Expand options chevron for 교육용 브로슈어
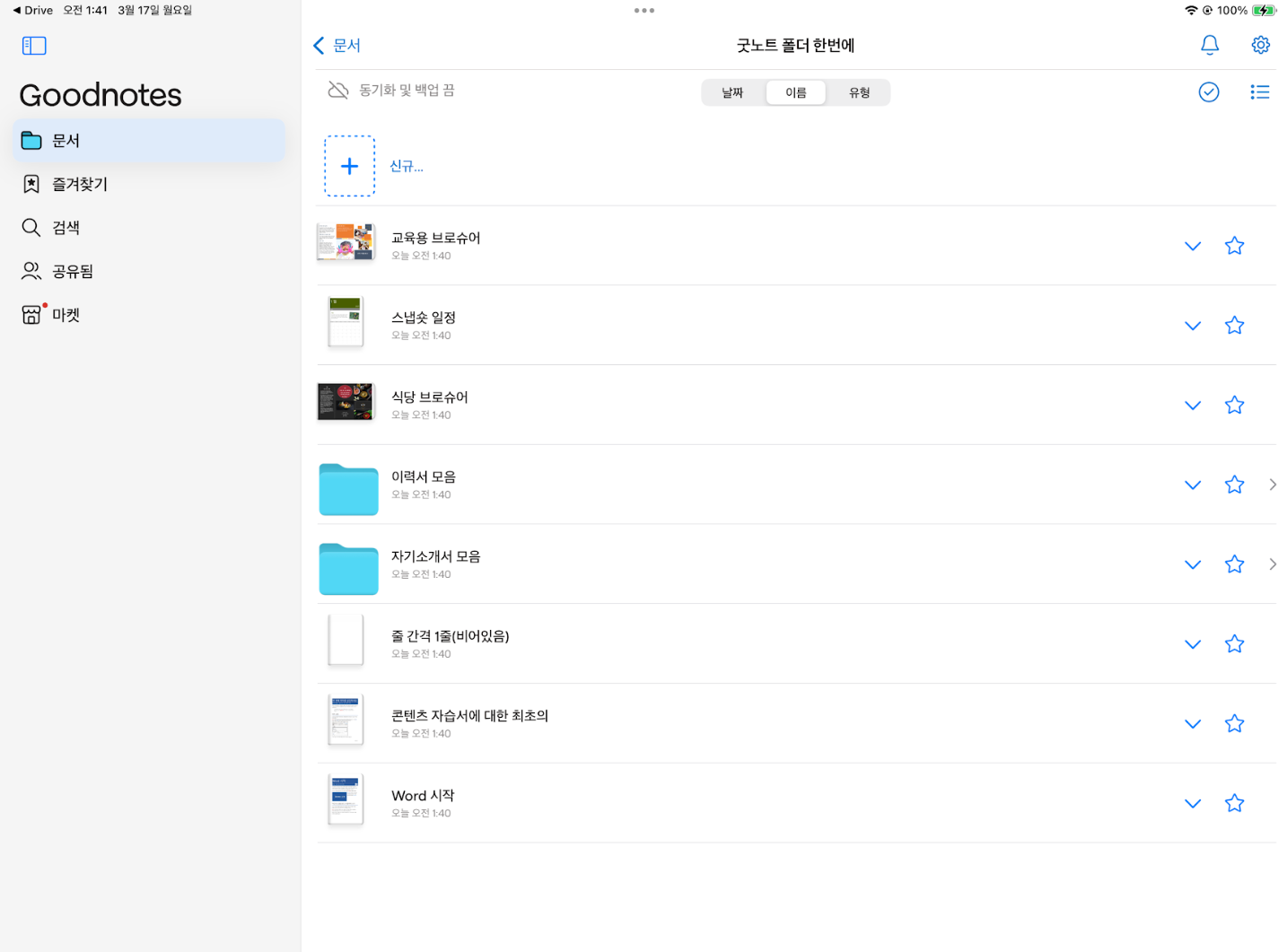Viewport: 1287px width, 952px height. (x=1193, y=246)
